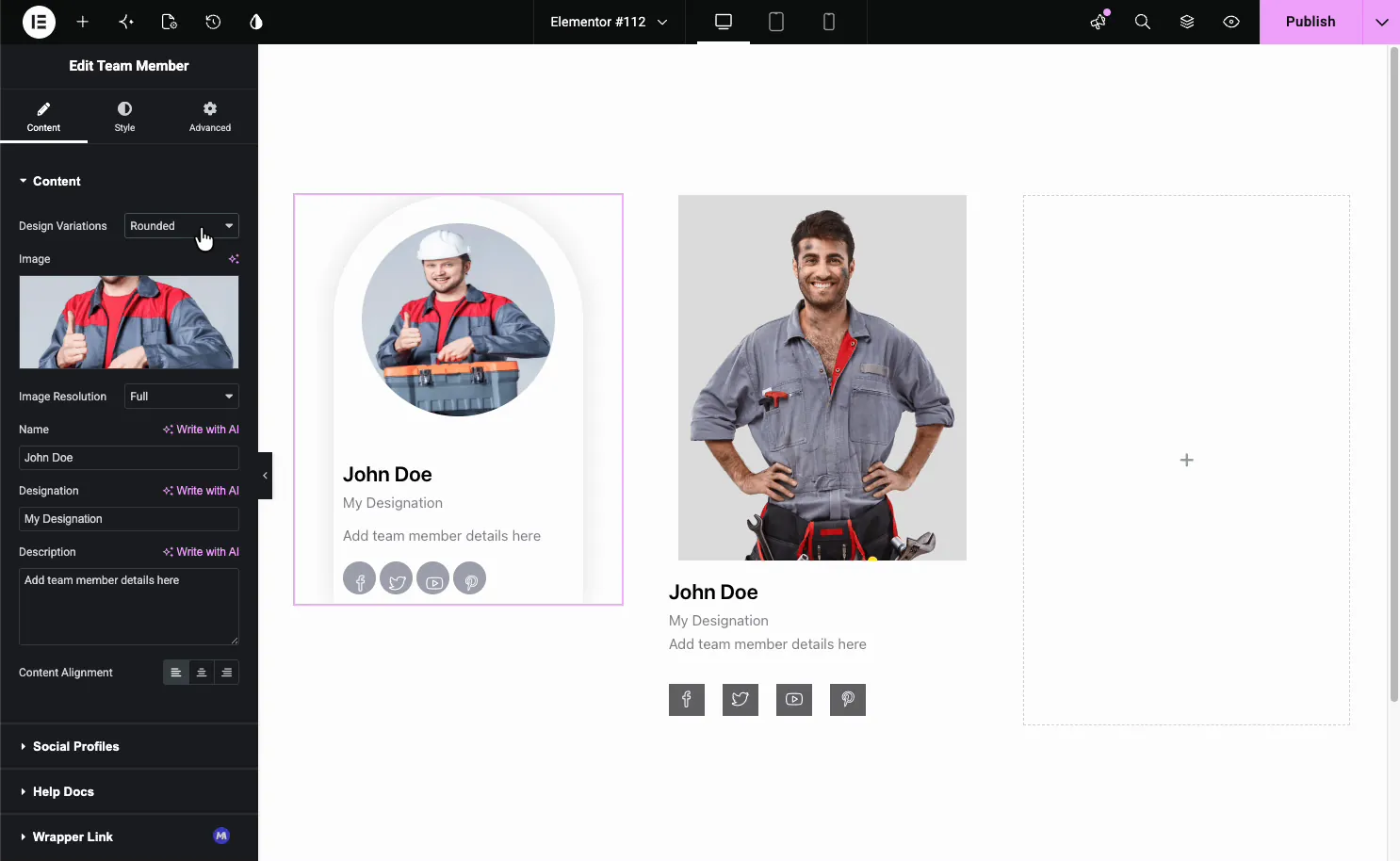Screen dimensions: 1400x861
Task: Click the canvas vertical scrollbar
Action: coord(1394,377)
